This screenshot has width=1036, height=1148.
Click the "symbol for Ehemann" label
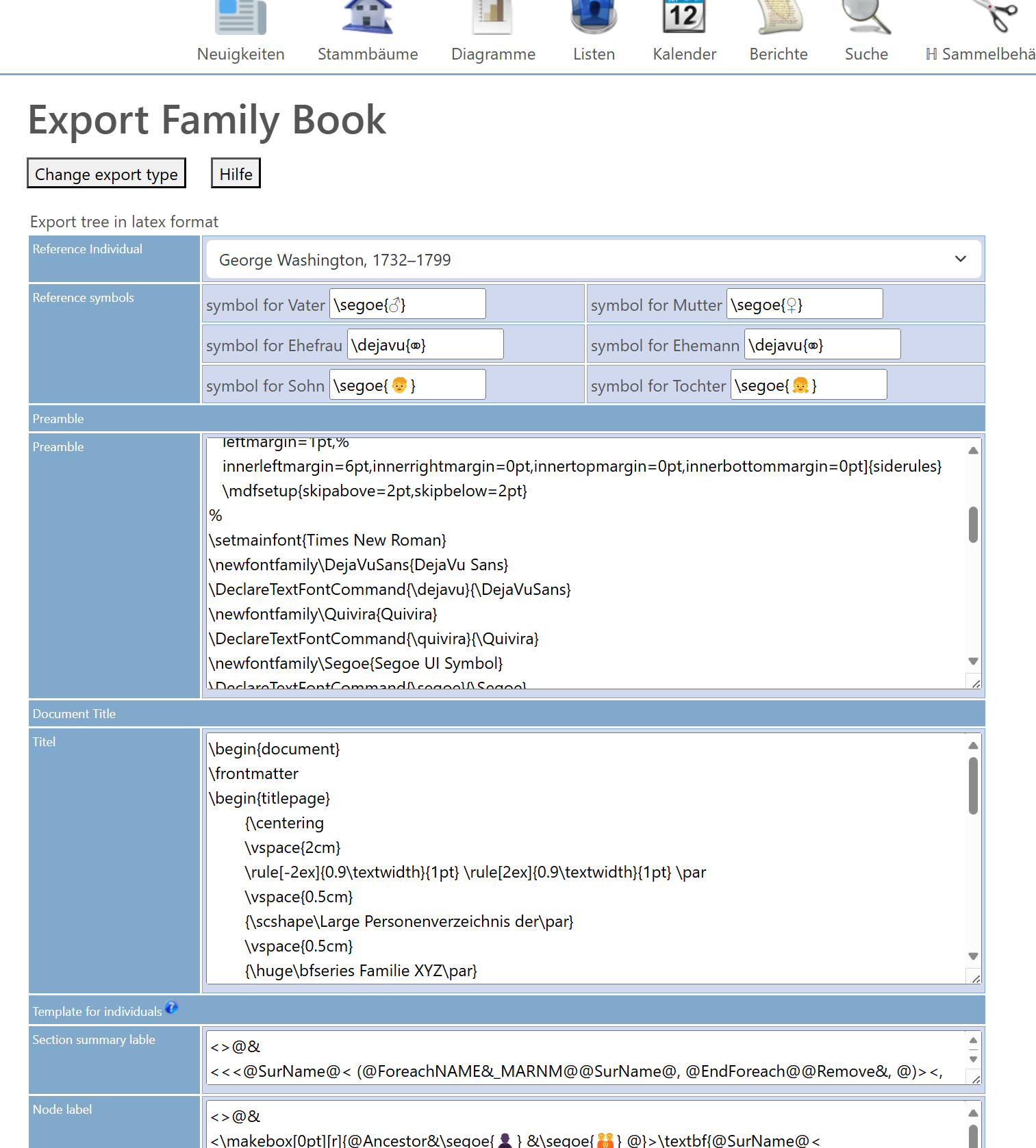click(666, 346)
